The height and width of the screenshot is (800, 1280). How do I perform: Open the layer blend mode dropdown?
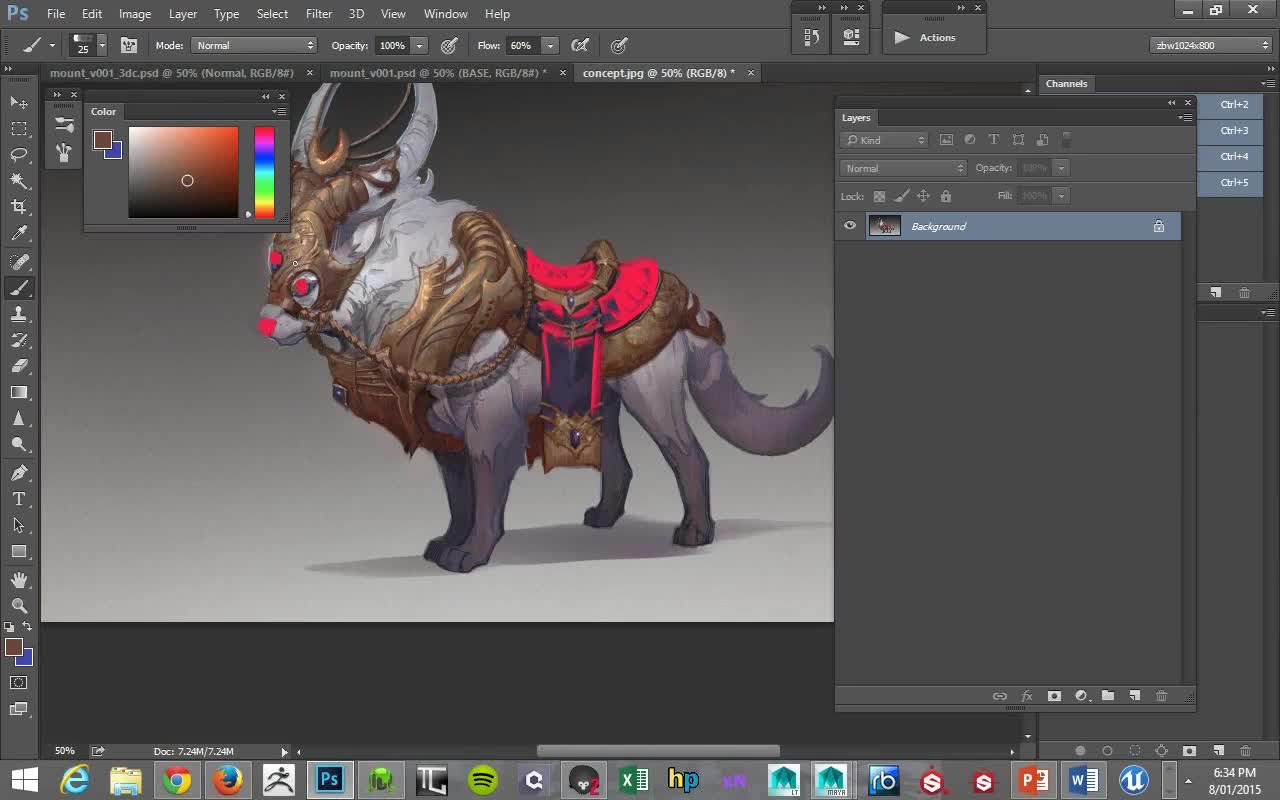click(904, 168)
